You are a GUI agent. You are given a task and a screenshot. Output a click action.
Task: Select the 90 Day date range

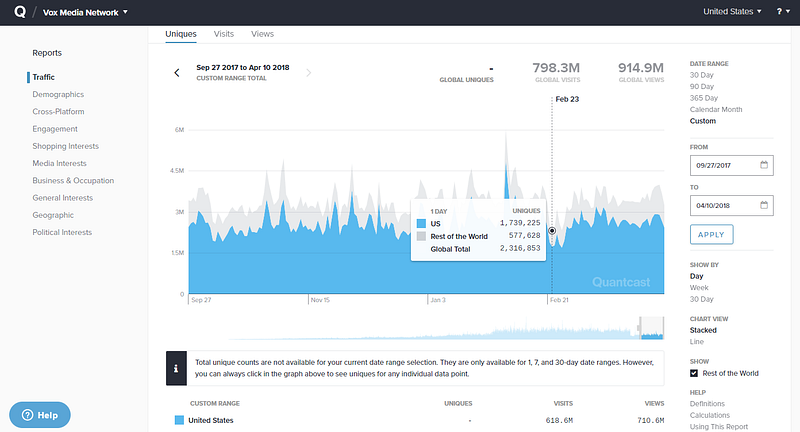pyautogui.click(x=702, y=87)
